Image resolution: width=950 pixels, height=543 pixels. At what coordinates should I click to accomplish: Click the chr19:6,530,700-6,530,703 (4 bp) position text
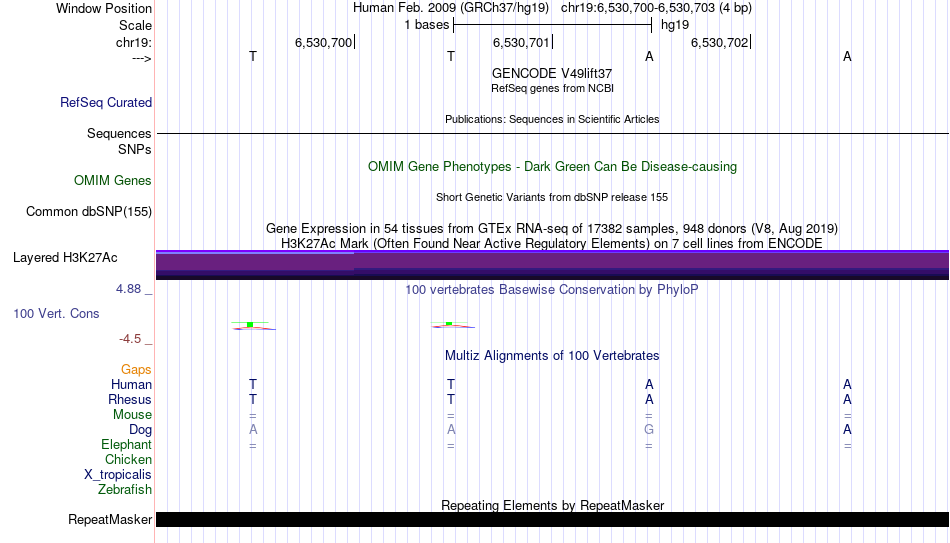(656, 8)
